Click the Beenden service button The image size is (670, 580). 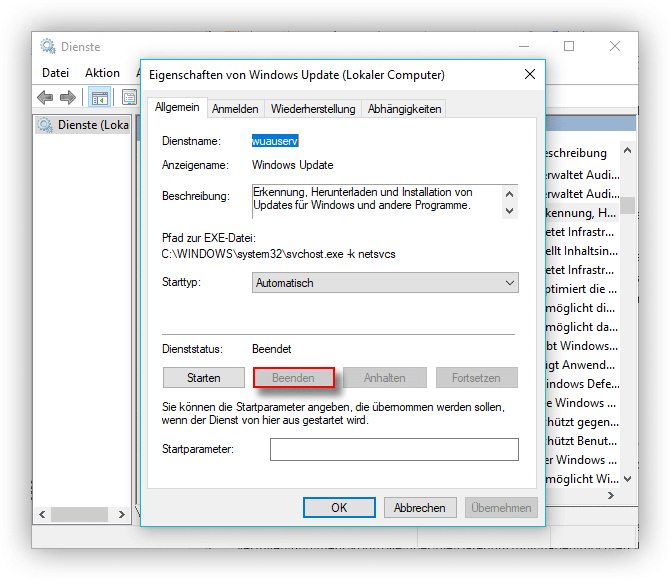point(293,378)
